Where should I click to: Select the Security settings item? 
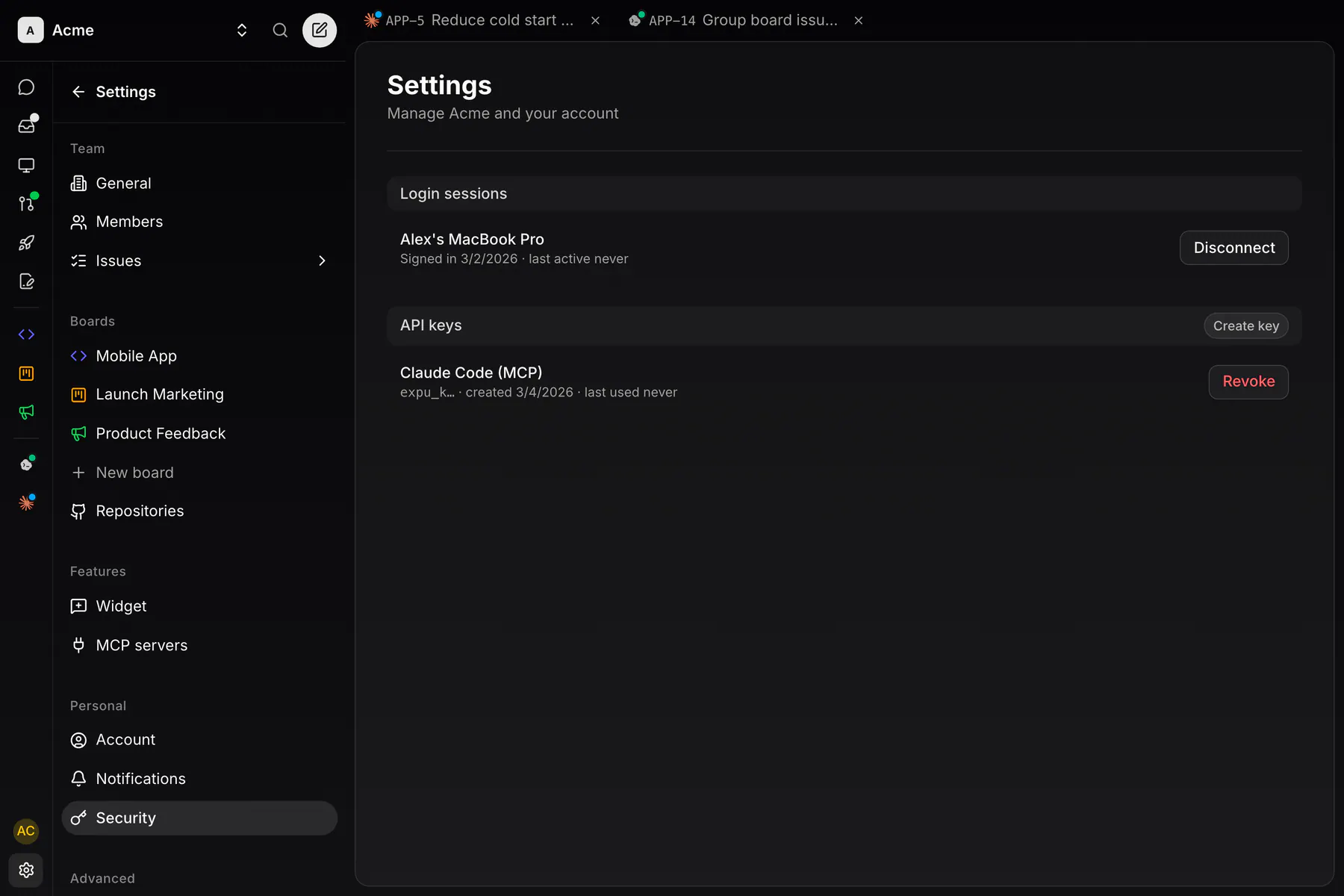199,818
